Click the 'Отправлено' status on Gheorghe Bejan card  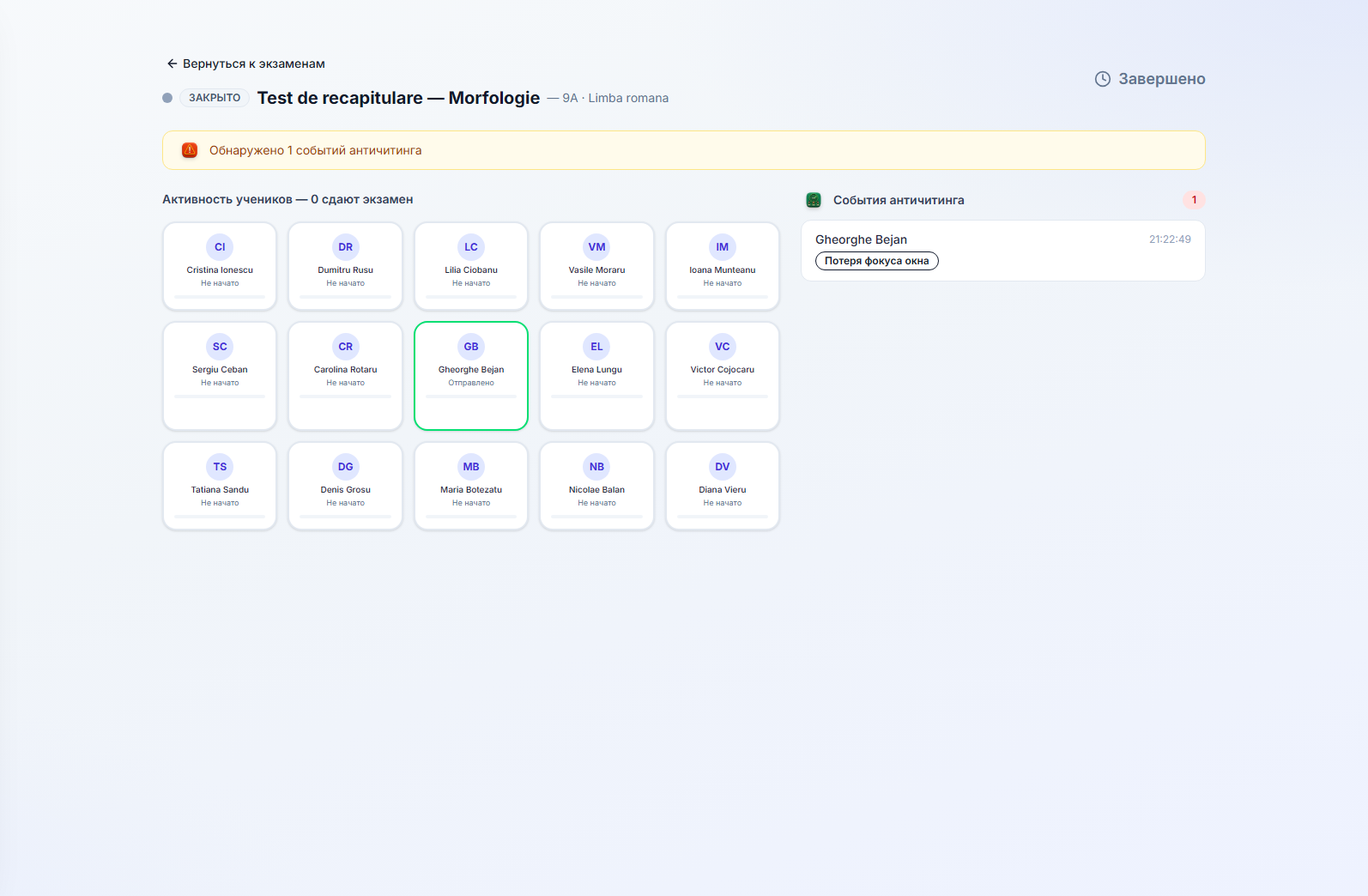(x=471, y=383)
